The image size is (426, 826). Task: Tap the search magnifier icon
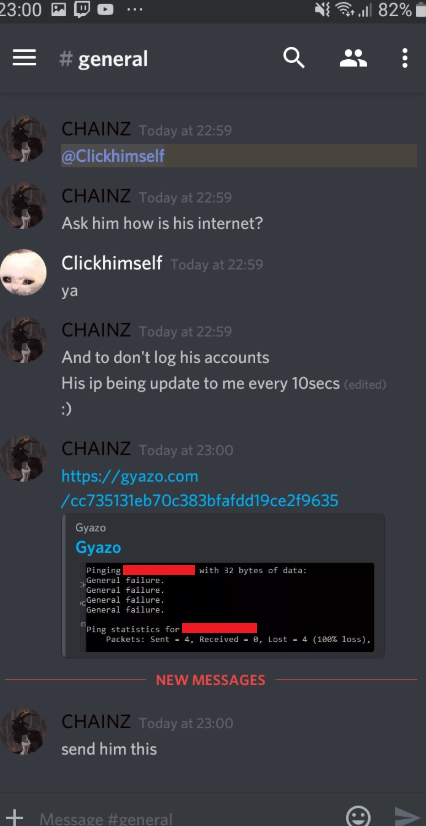[294, 58]
